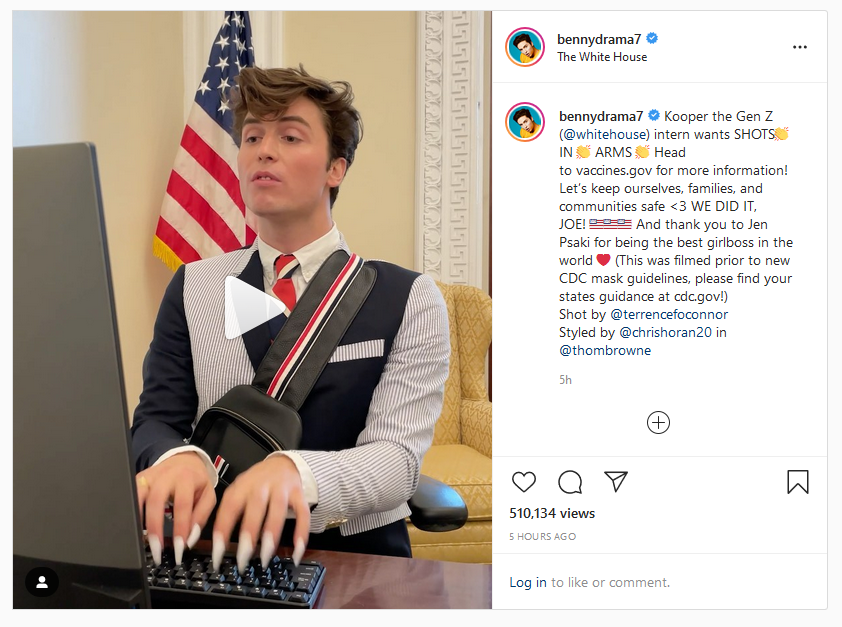The image size is (842, 627).
Task: Like the post with the heart icon
Action: [524, 482]
